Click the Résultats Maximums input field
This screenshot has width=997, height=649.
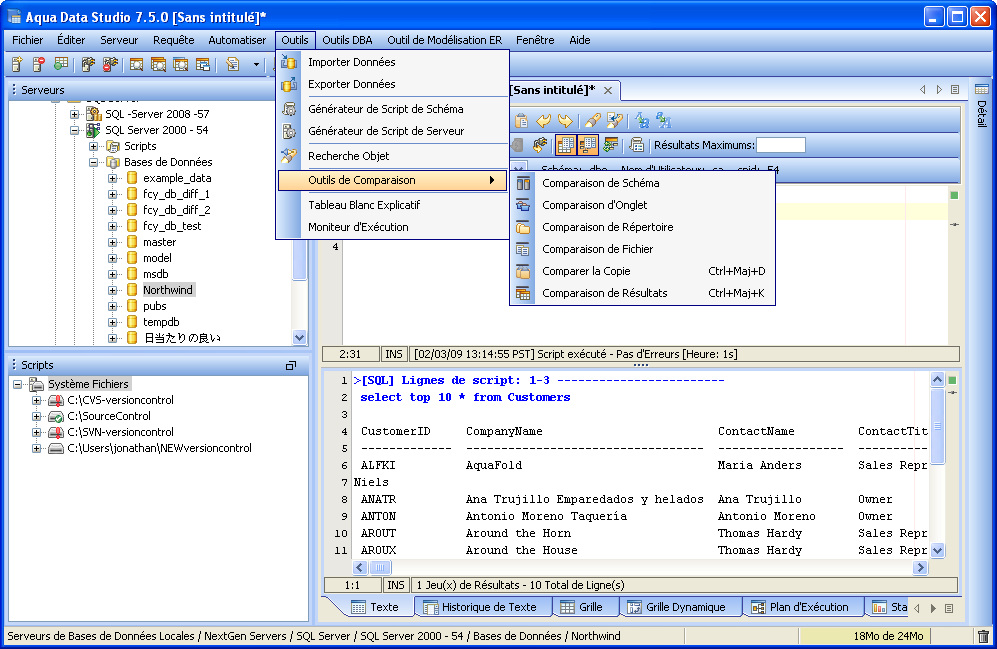pos(780,145)
